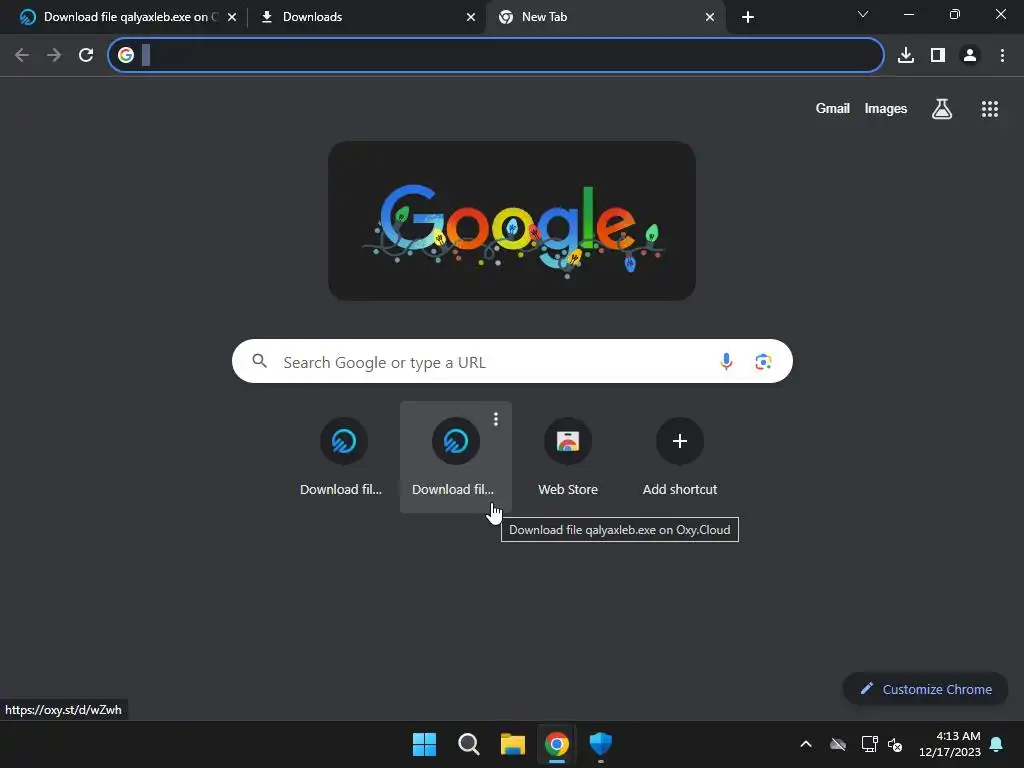1024x768 pixels.
Task: Open Windows Security shield on taskbar
Action: pos(601,744)
